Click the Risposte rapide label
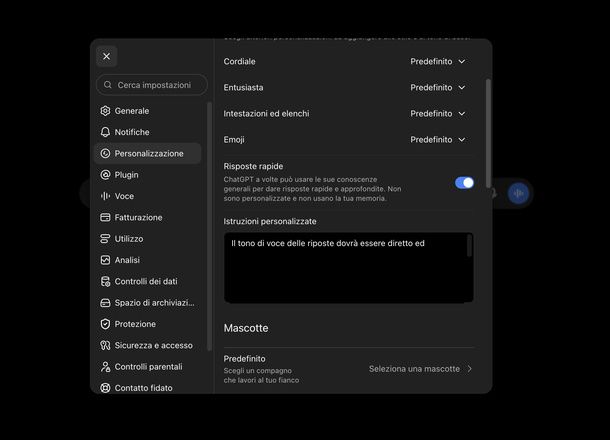The image size is (610, 440). 253,166
